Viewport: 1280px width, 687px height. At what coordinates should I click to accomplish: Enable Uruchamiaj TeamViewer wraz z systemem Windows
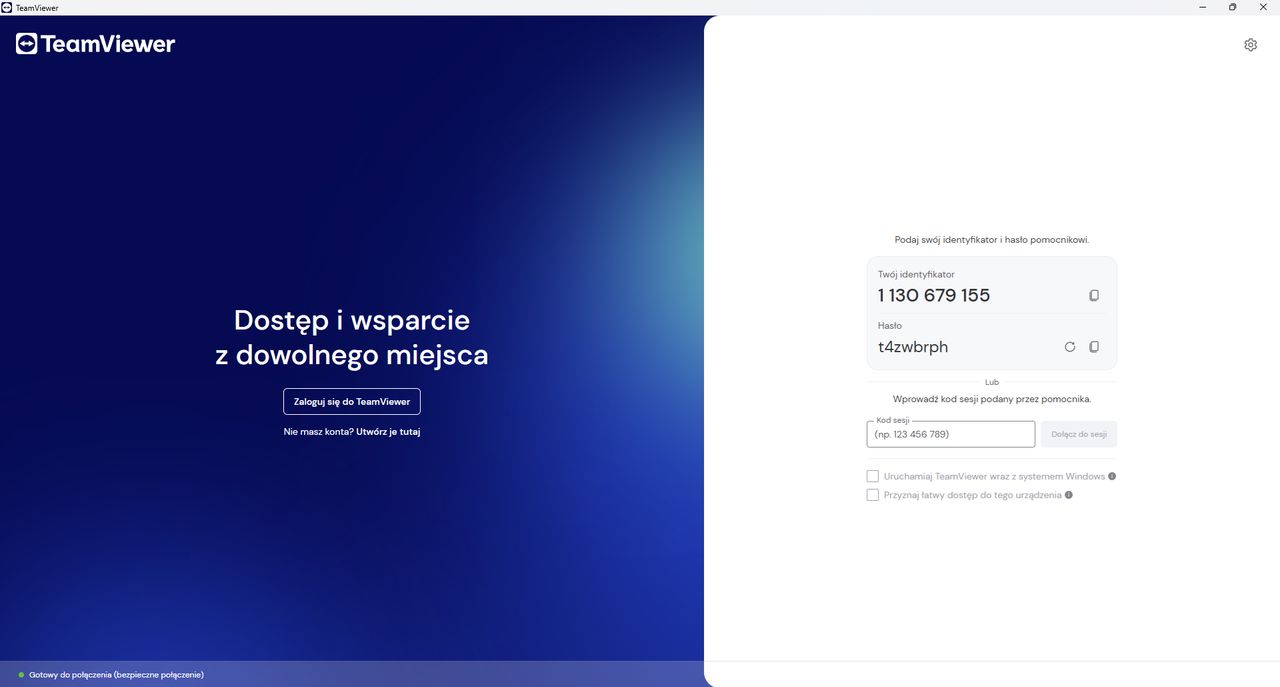pos(873,476)
